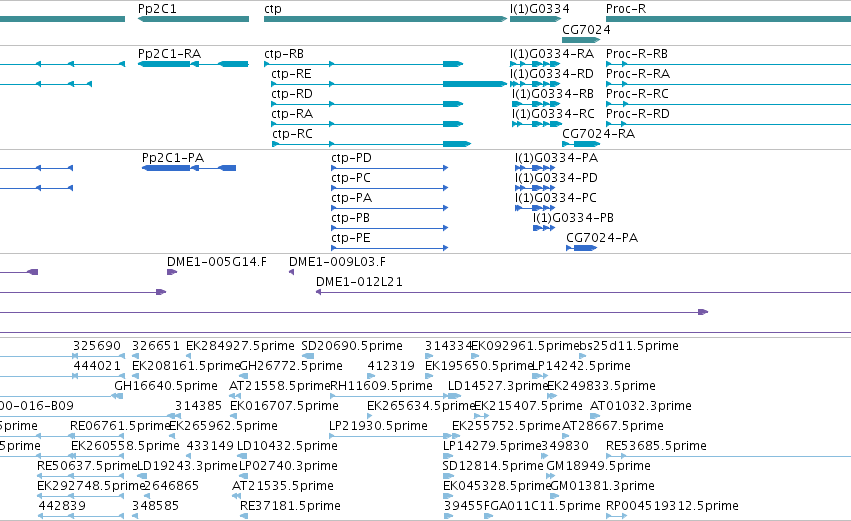The image size is (851, 521).
Task: Click the Proc-R gene bar
Action: (728, 19)
